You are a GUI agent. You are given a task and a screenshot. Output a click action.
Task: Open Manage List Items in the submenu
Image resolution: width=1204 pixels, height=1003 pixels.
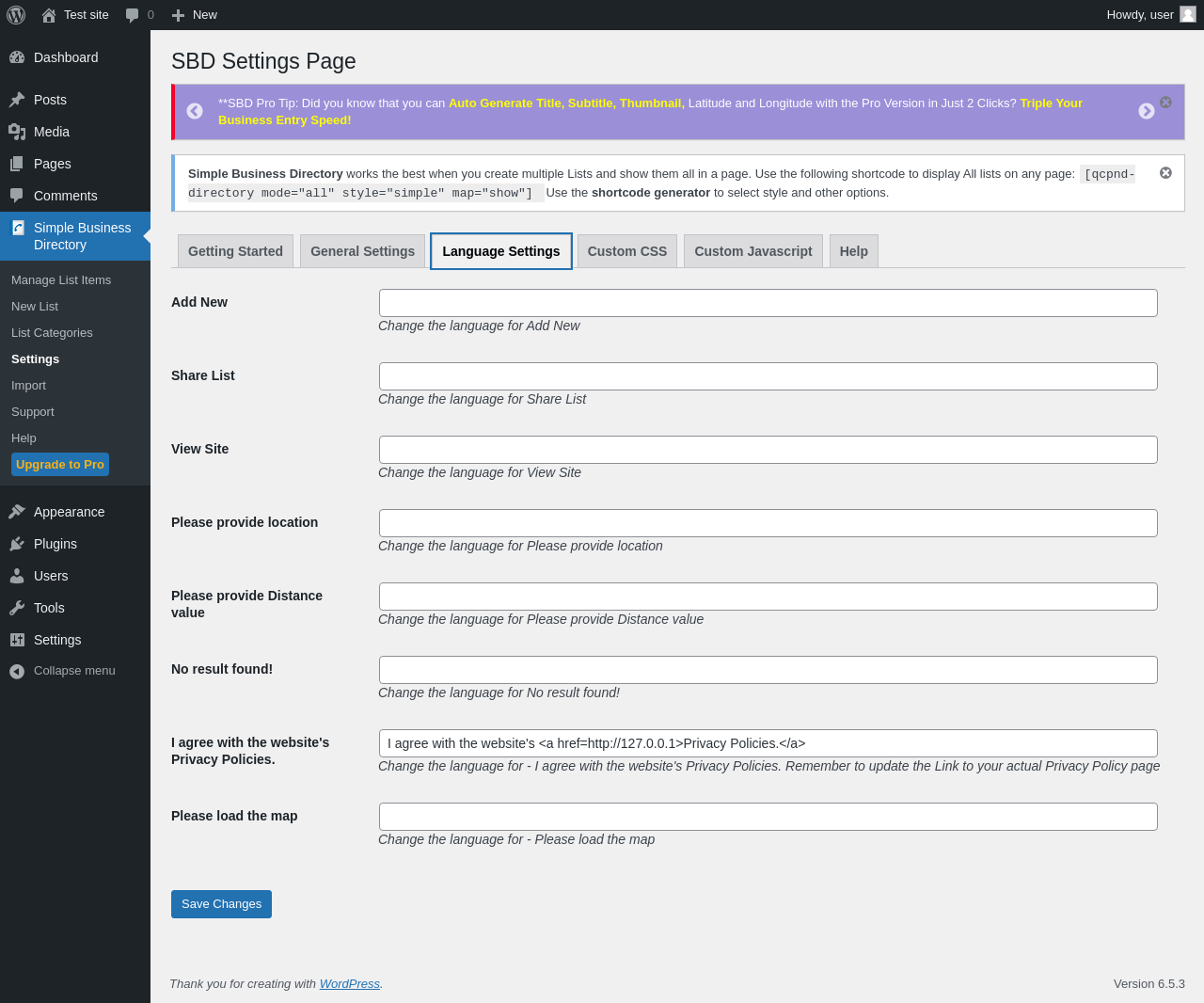tap(61, 280)
